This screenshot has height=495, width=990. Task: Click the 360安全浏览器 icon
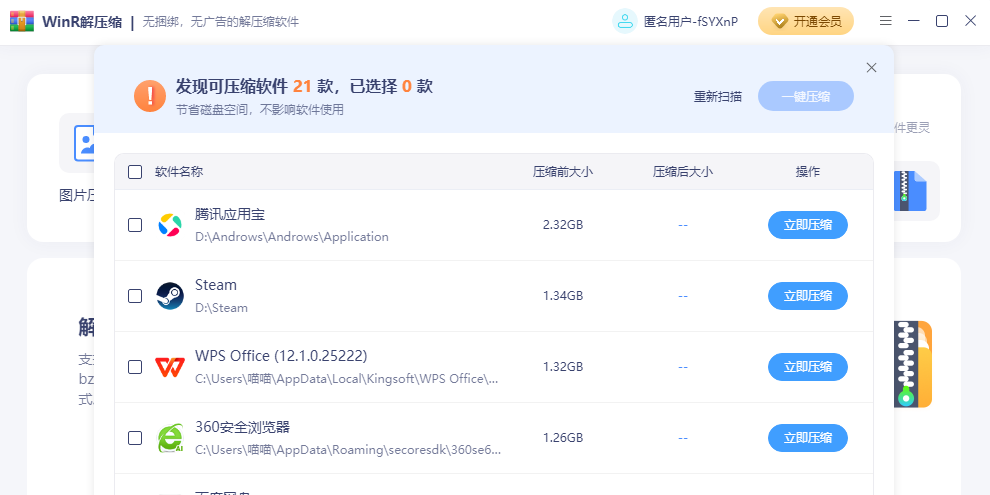pyautogui.click(x=170, y=438)
